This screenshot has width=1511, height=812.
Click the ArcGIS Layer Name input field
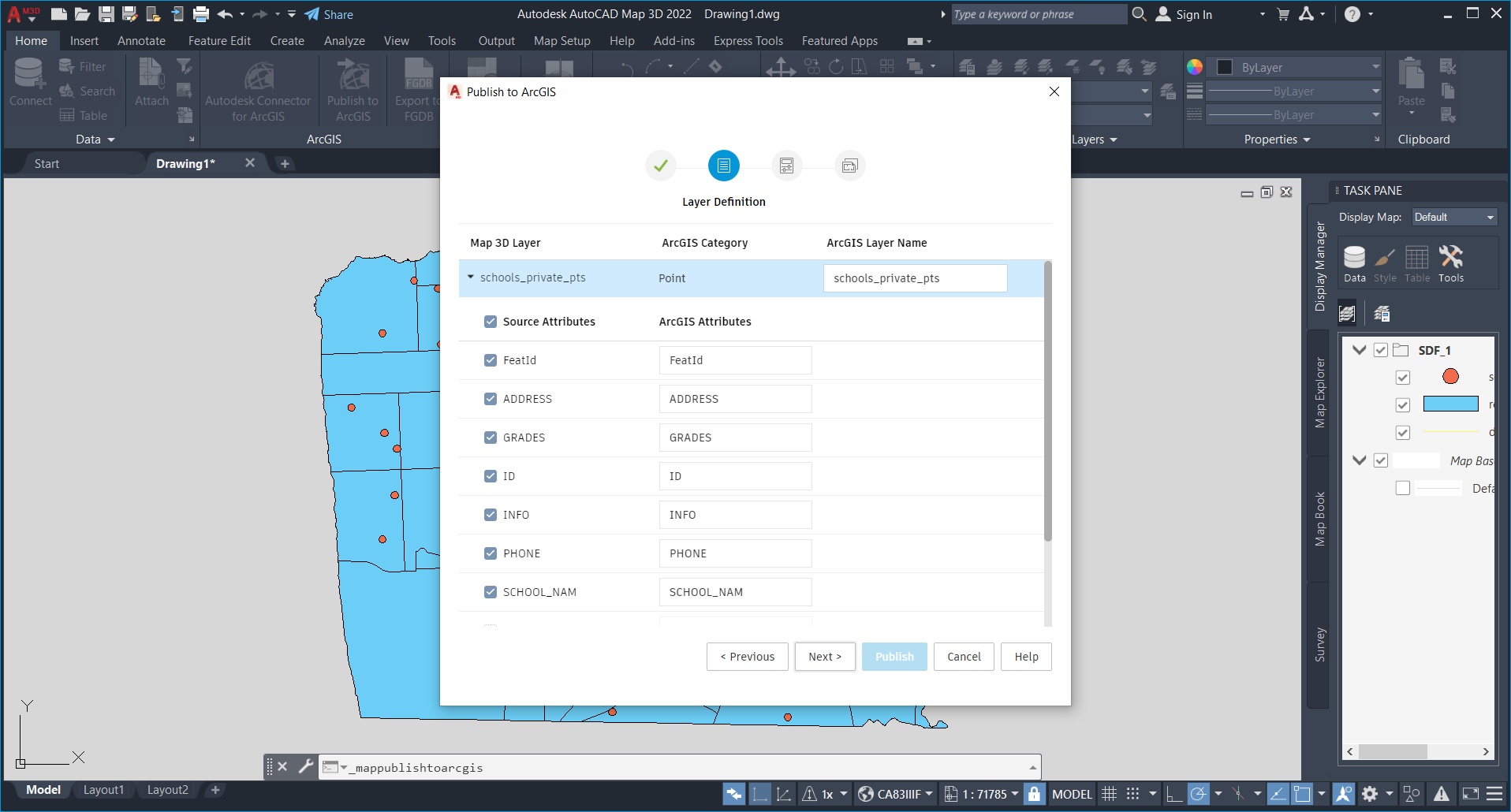[x=915, y=278]
